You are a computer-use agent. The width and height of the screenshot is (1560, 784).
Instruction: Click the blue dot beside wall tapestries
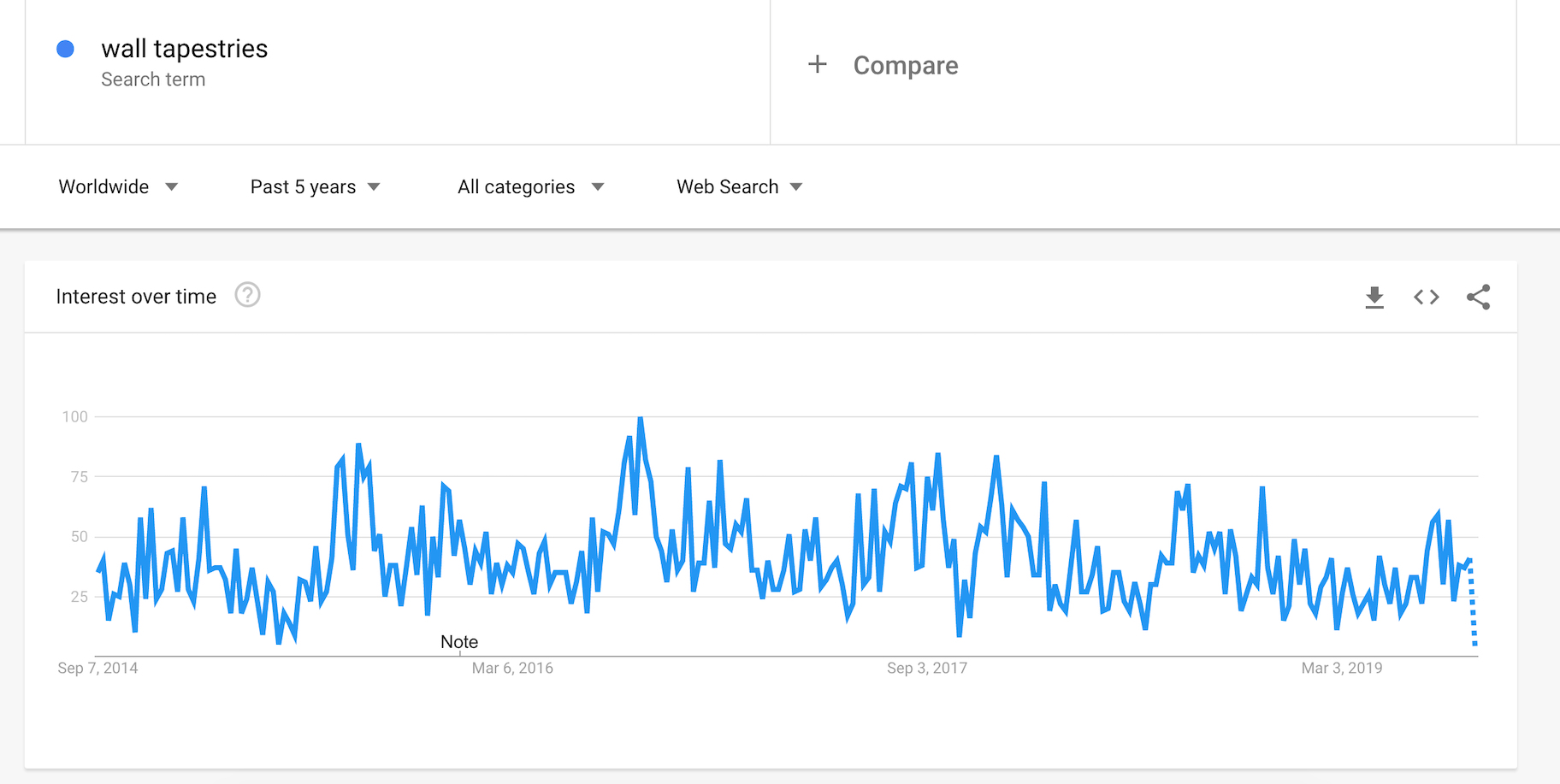coord(65,50)
